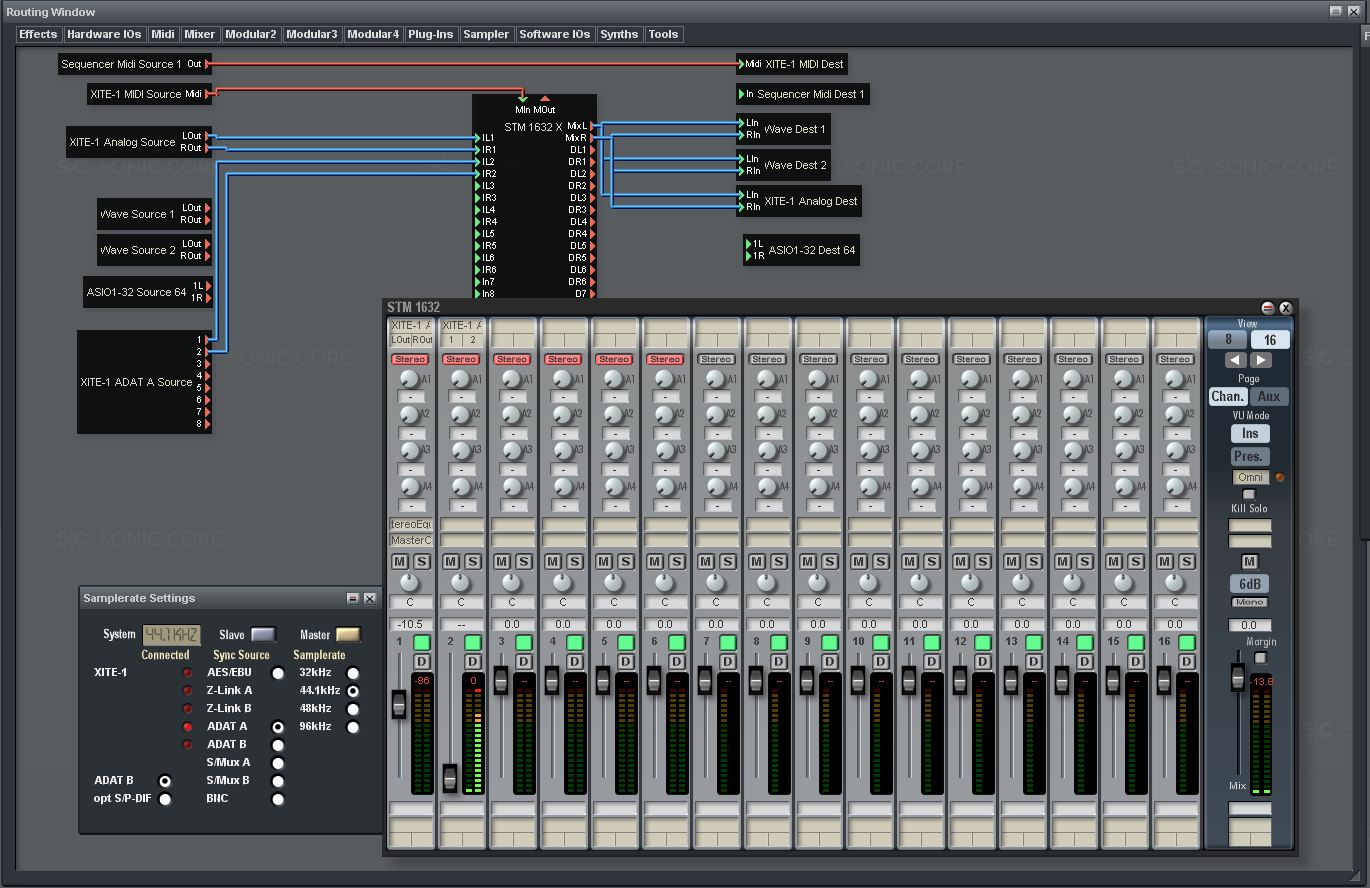Mute mixer channel 1
Screen dimensions: 1370x888
pyautogui.click(x=400, y=562)
